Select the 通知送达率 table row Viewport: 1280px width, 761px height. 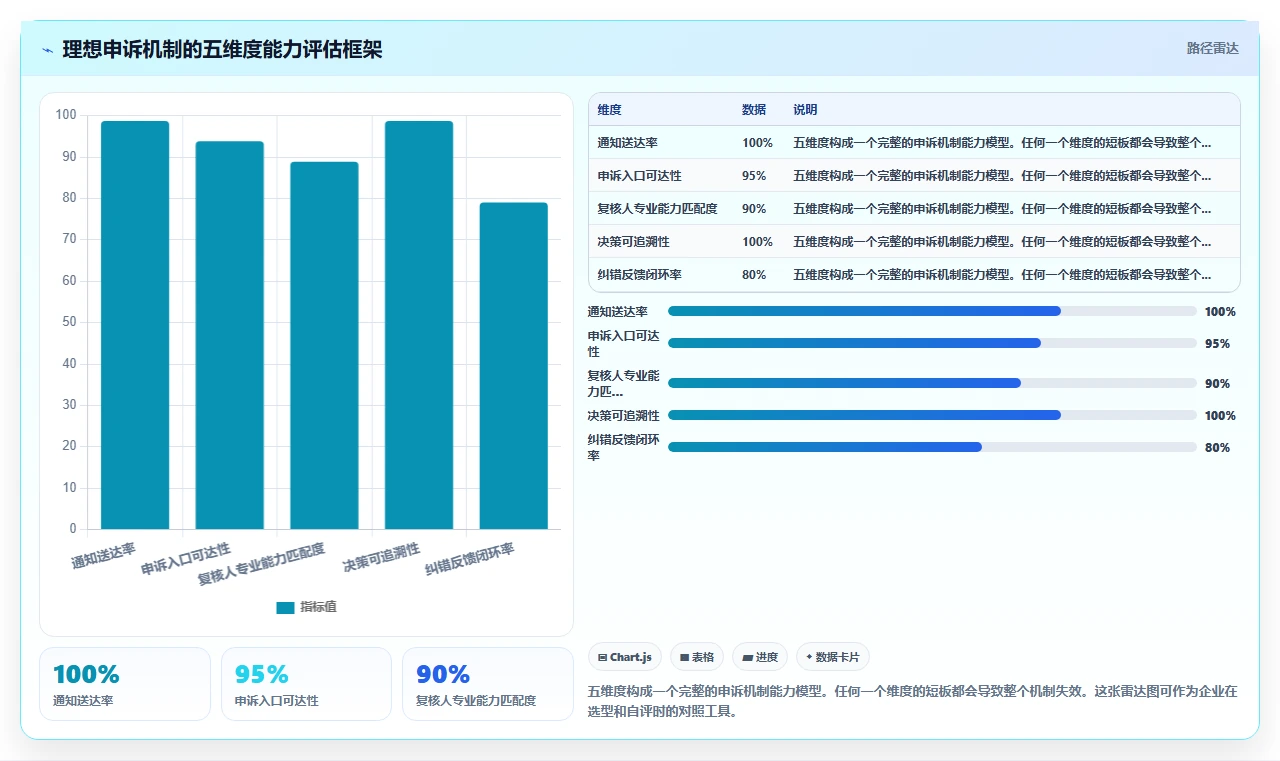pos(914,142)
